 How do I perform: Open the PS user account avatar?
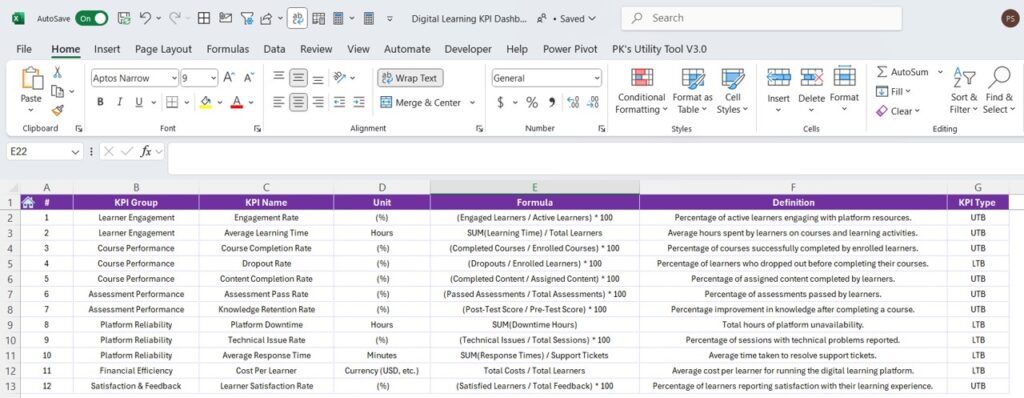pos(1009,18)
